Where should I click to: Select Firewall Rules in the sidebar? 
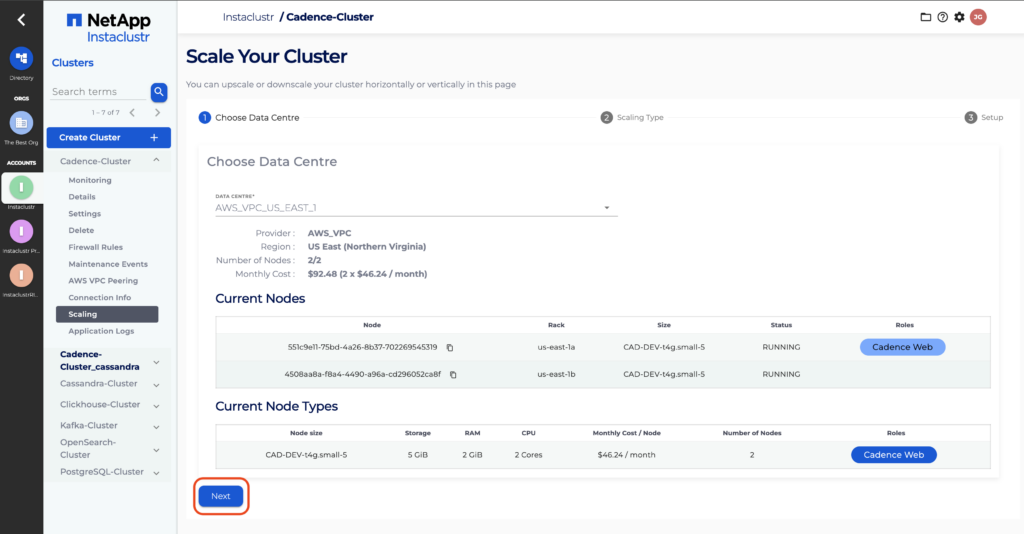[95, 247]
